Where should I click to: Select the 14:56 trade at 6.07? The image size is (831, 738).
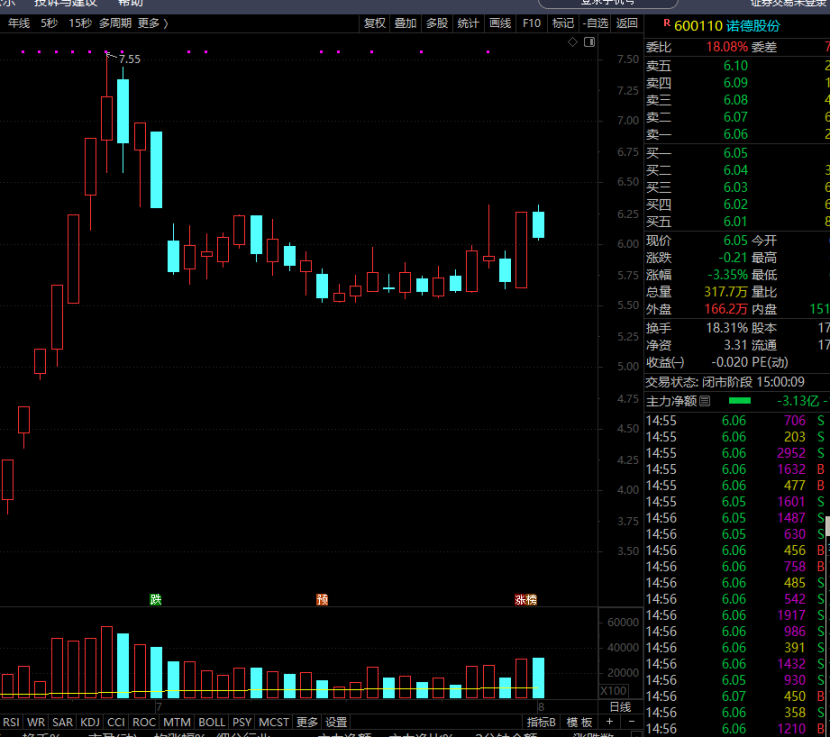(x=737, y=696)
